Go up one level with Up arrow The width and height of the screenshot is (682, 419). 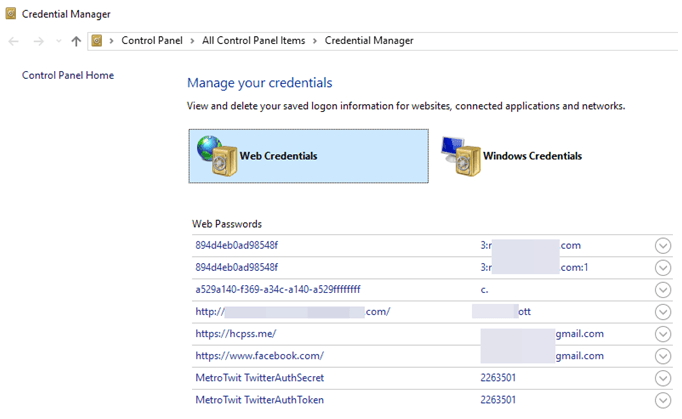click(x=76, y=41)
